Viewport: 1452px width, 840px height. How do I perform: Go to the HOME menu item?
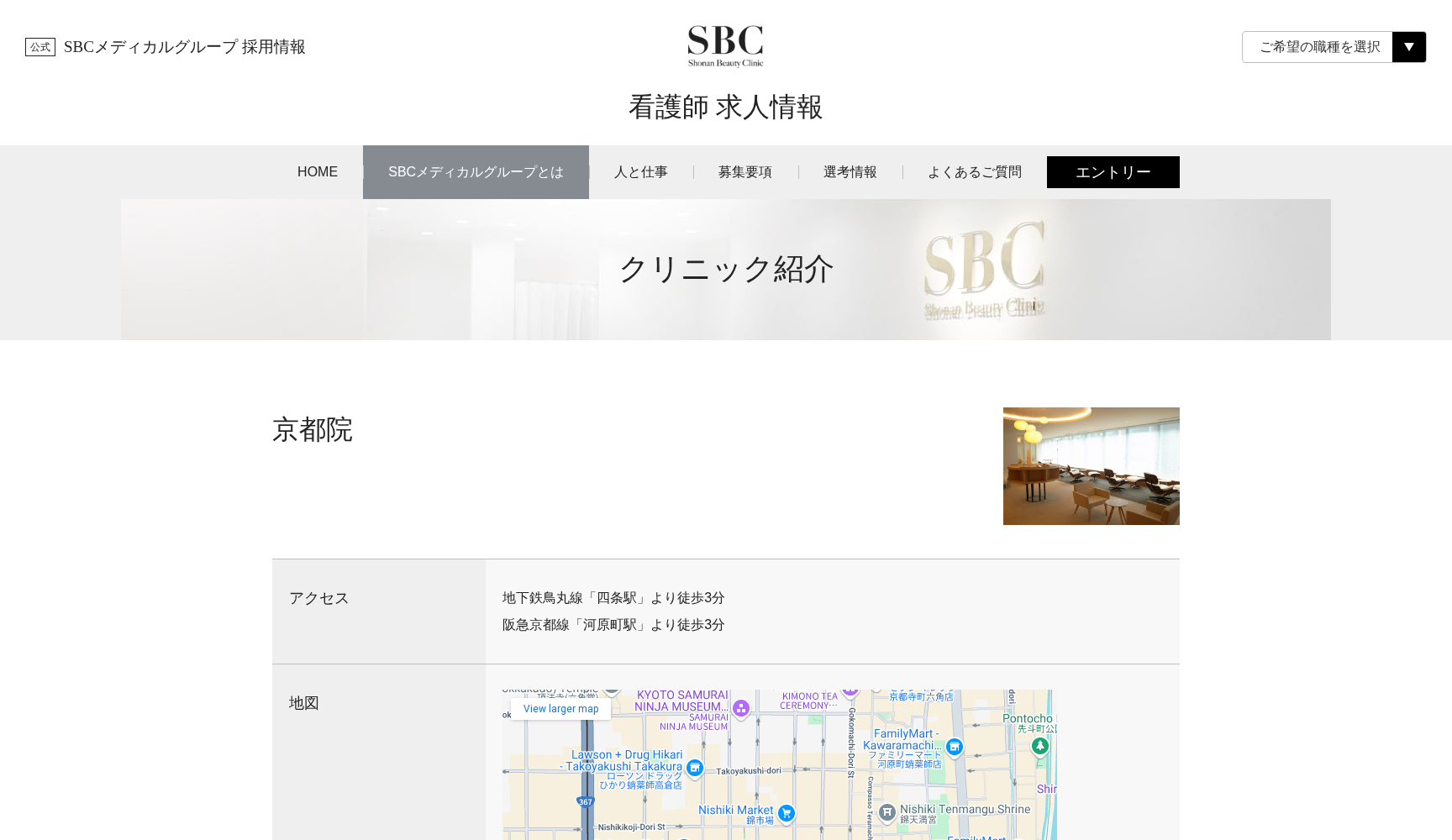pyautogui.click(x=317, y=172)
